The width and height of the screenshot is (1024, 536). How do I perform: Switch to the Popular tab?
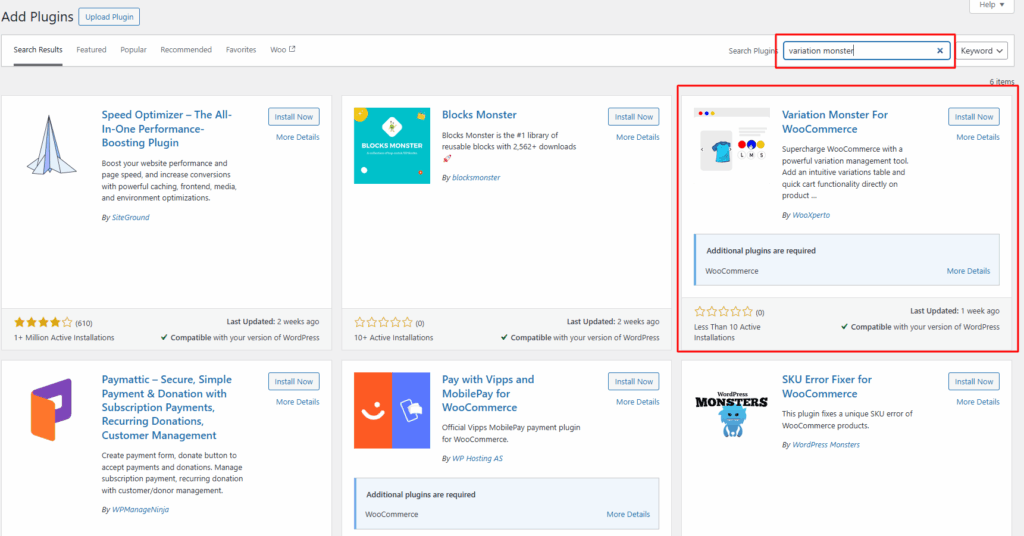coord(133,50)
